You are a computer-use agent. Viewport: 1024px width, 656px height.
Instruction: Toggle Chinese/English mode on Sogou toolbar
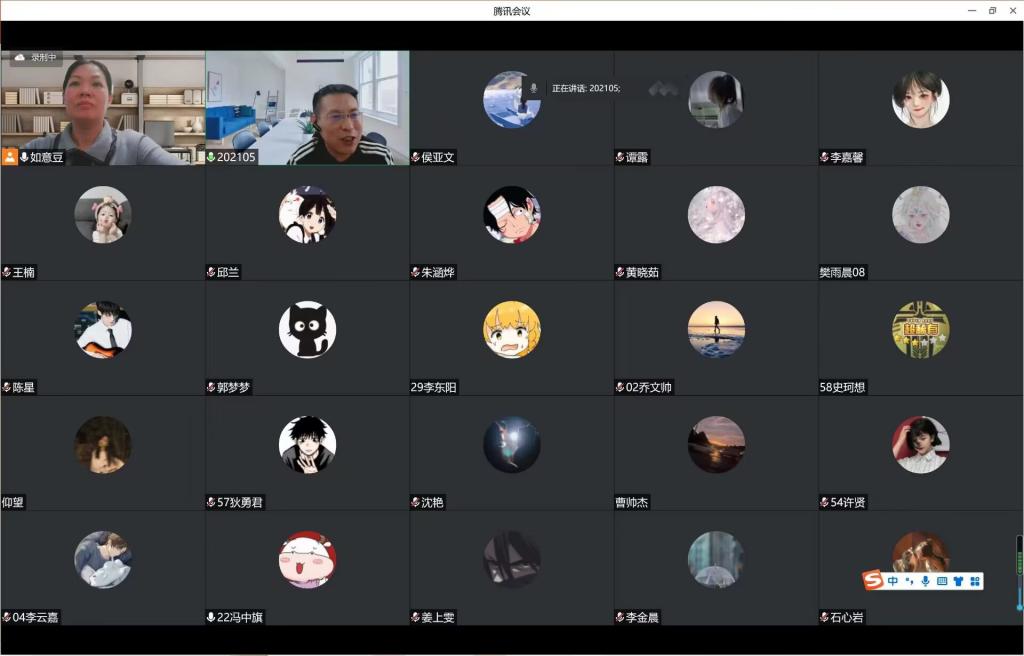(x=893, y=581)
